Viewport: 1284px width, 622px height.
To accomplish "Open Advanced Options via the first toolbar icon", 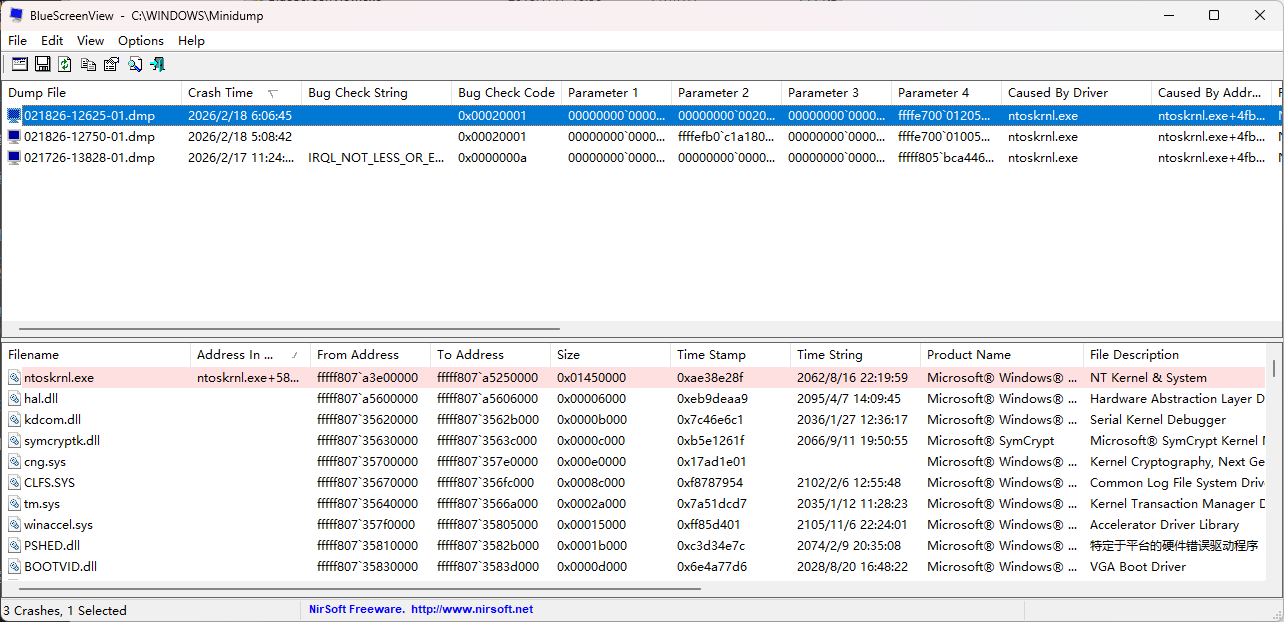I will coord(19,64).
